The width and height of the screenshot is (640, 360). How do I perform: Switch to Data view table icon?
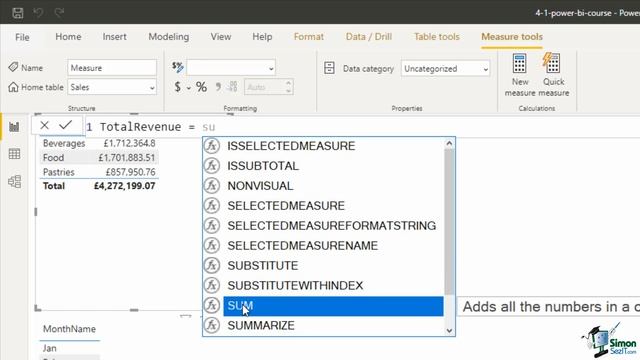(x=14, y=154)
